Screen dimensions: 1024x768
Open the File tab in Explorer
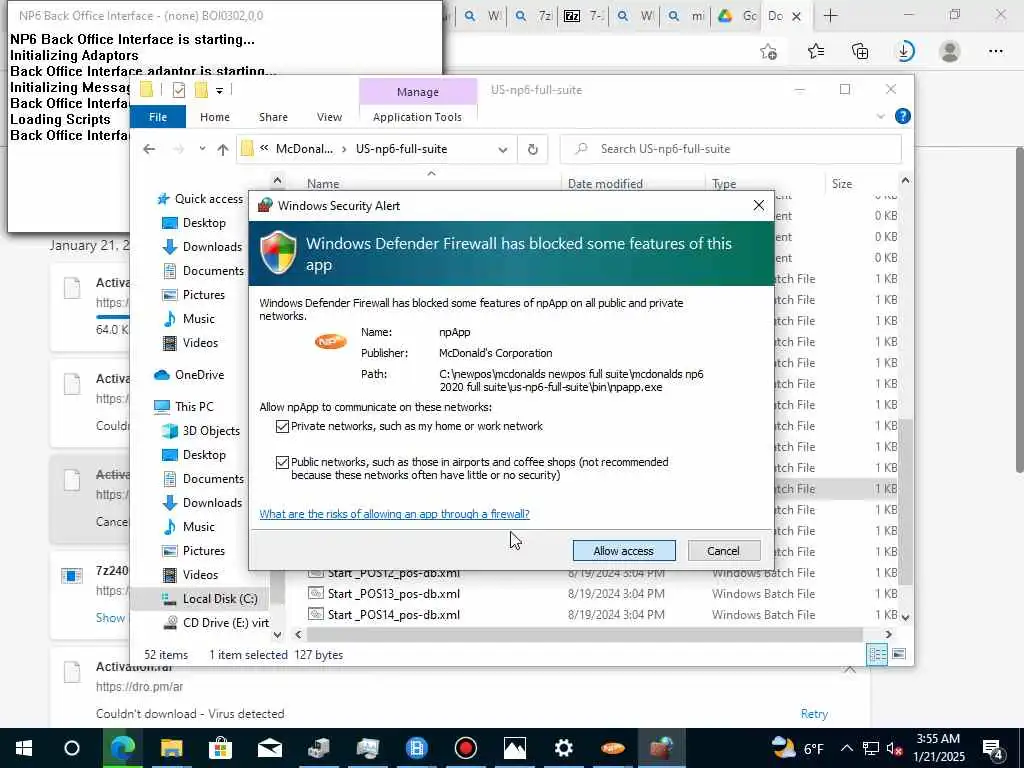[158, 117]
